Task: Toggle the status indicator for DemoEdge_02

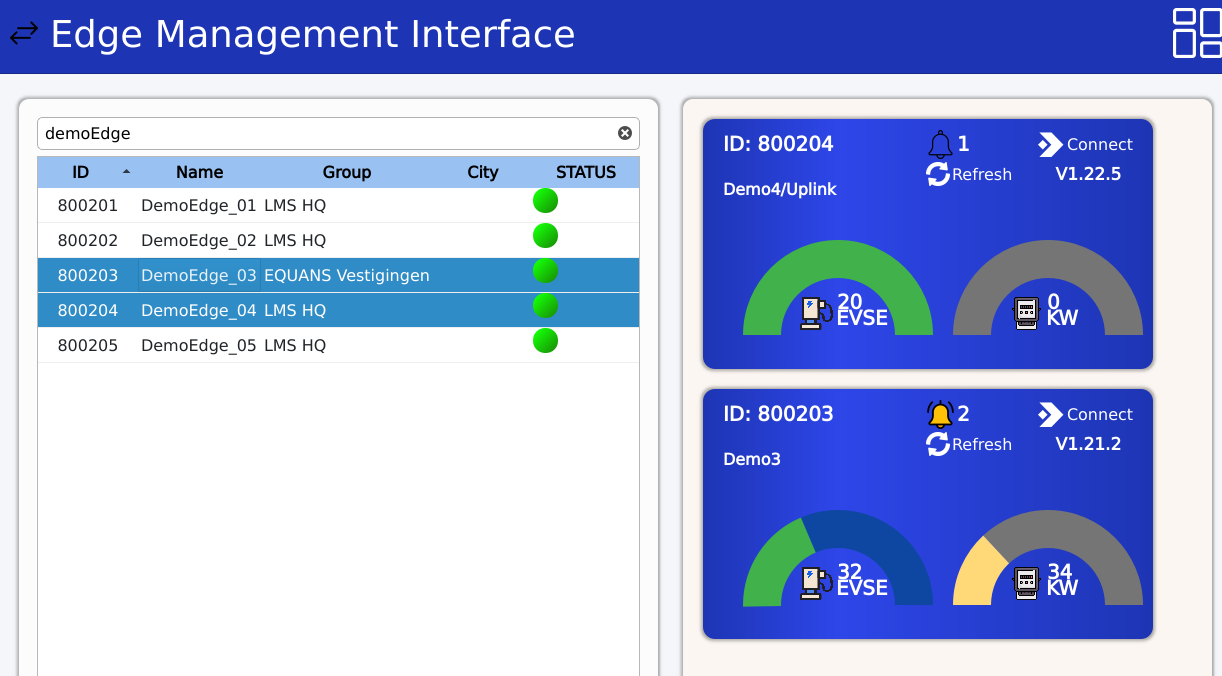Action: [x=545, y=235]
